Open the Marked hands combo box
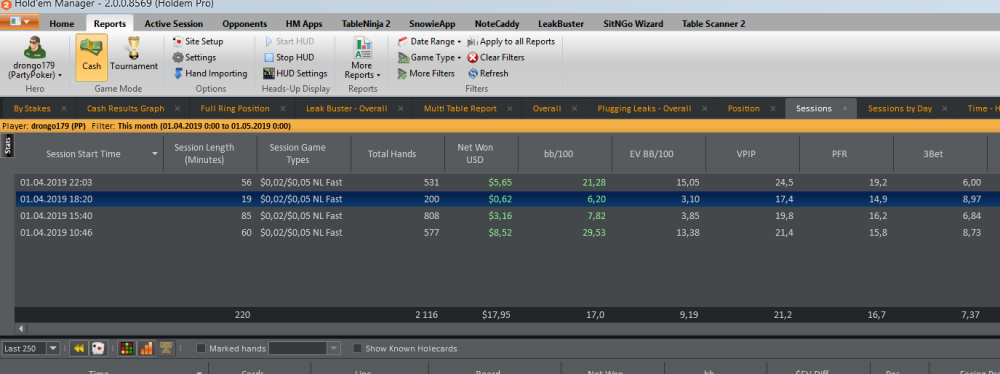The image size is (1000, 374). [x=305, y=348]
